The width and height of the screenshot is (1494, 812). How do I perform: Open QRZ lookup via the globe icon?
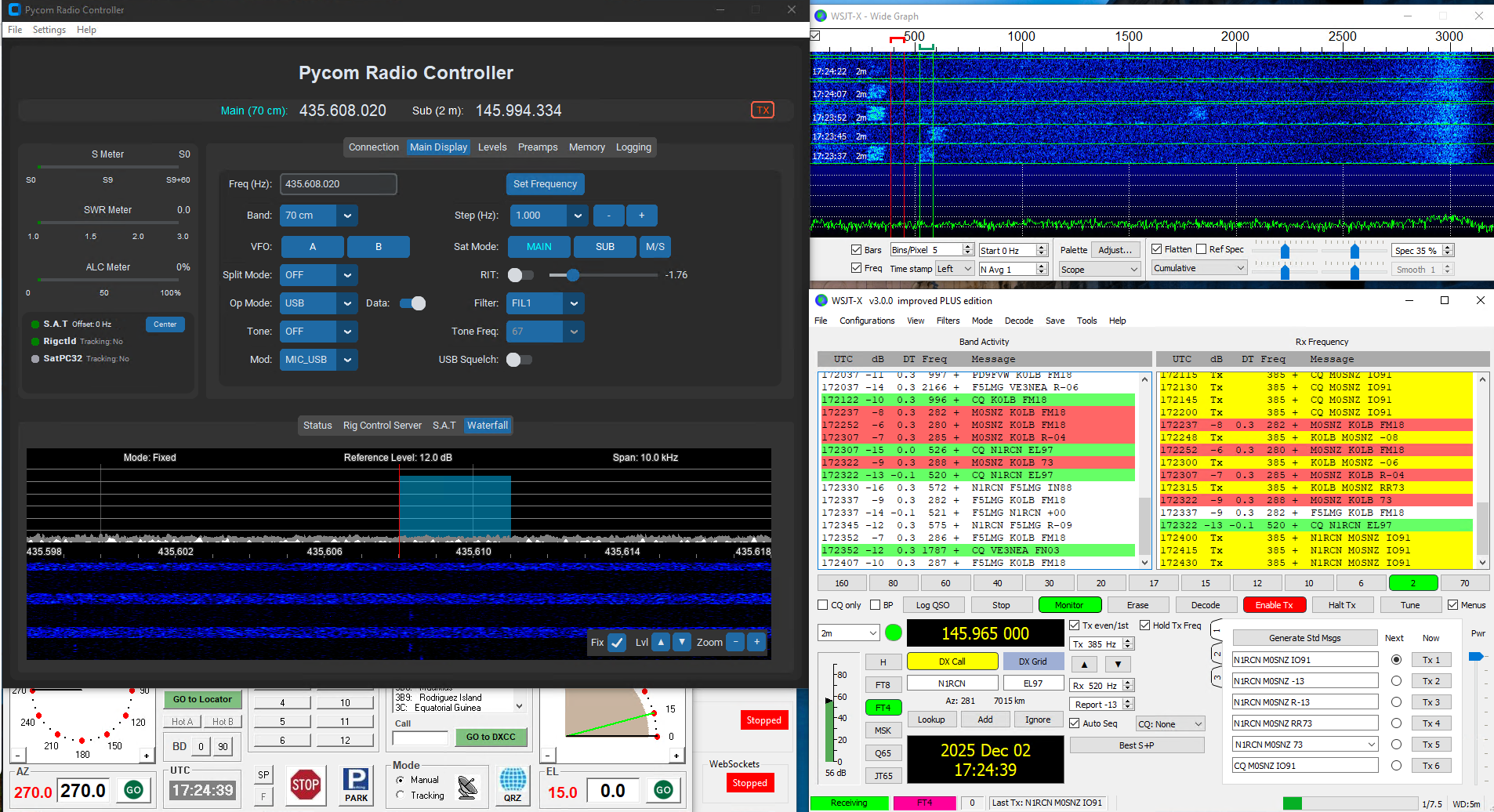tap(513, 785)
